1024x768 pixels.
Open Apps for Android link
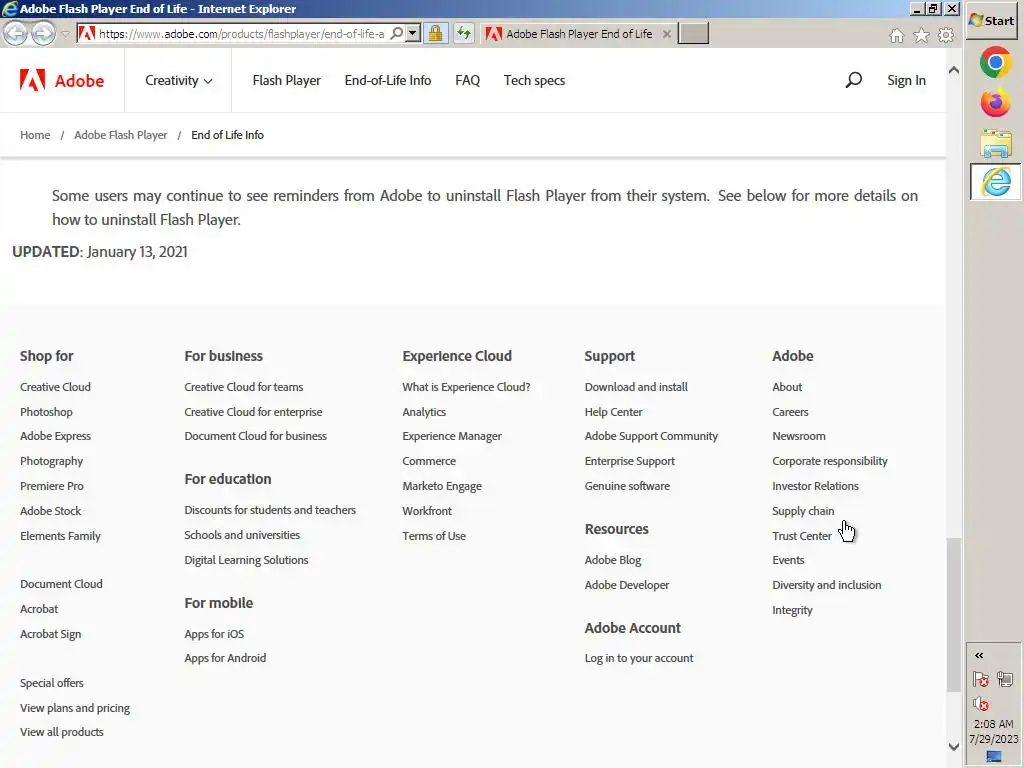(x=225, y=658)
